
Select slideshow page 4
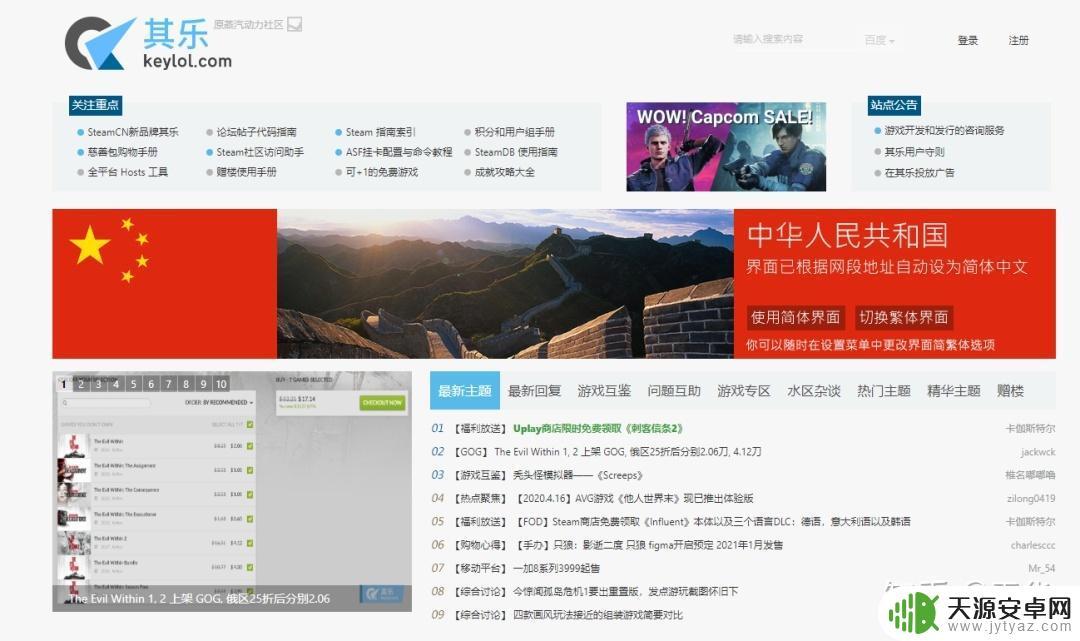(x=116, y=384)
